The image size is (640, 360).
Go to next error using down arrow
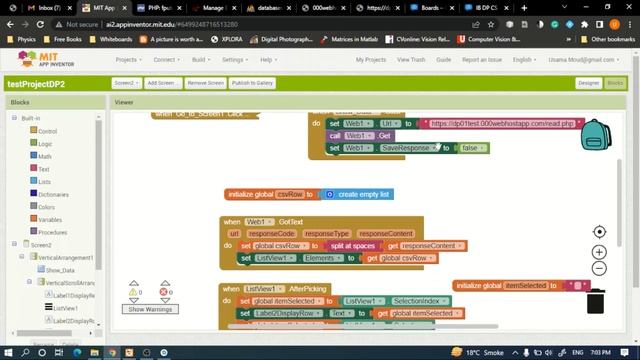165,301
